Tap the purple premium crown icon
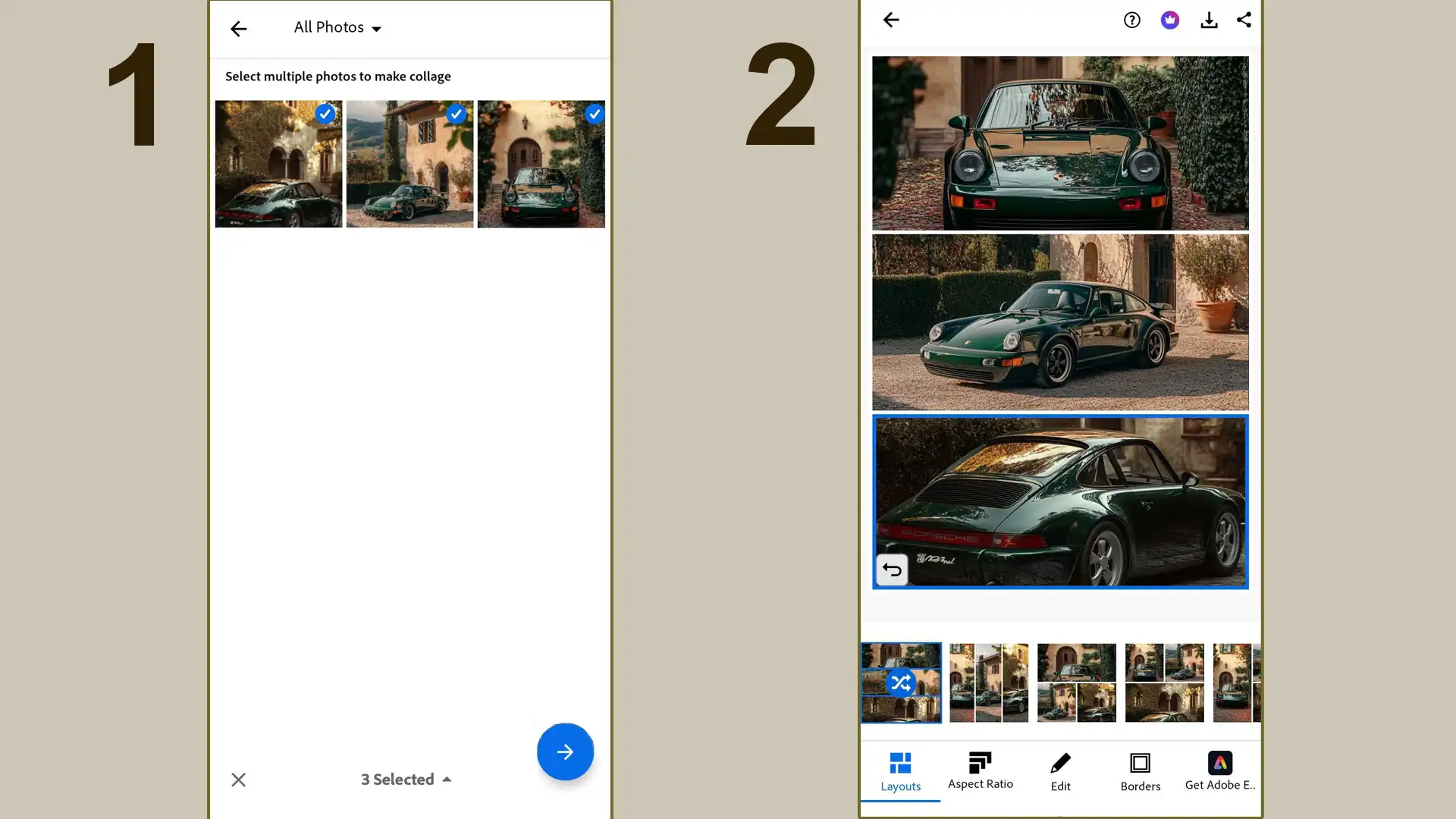The image size is (1456, 819). pos(1170,20)
